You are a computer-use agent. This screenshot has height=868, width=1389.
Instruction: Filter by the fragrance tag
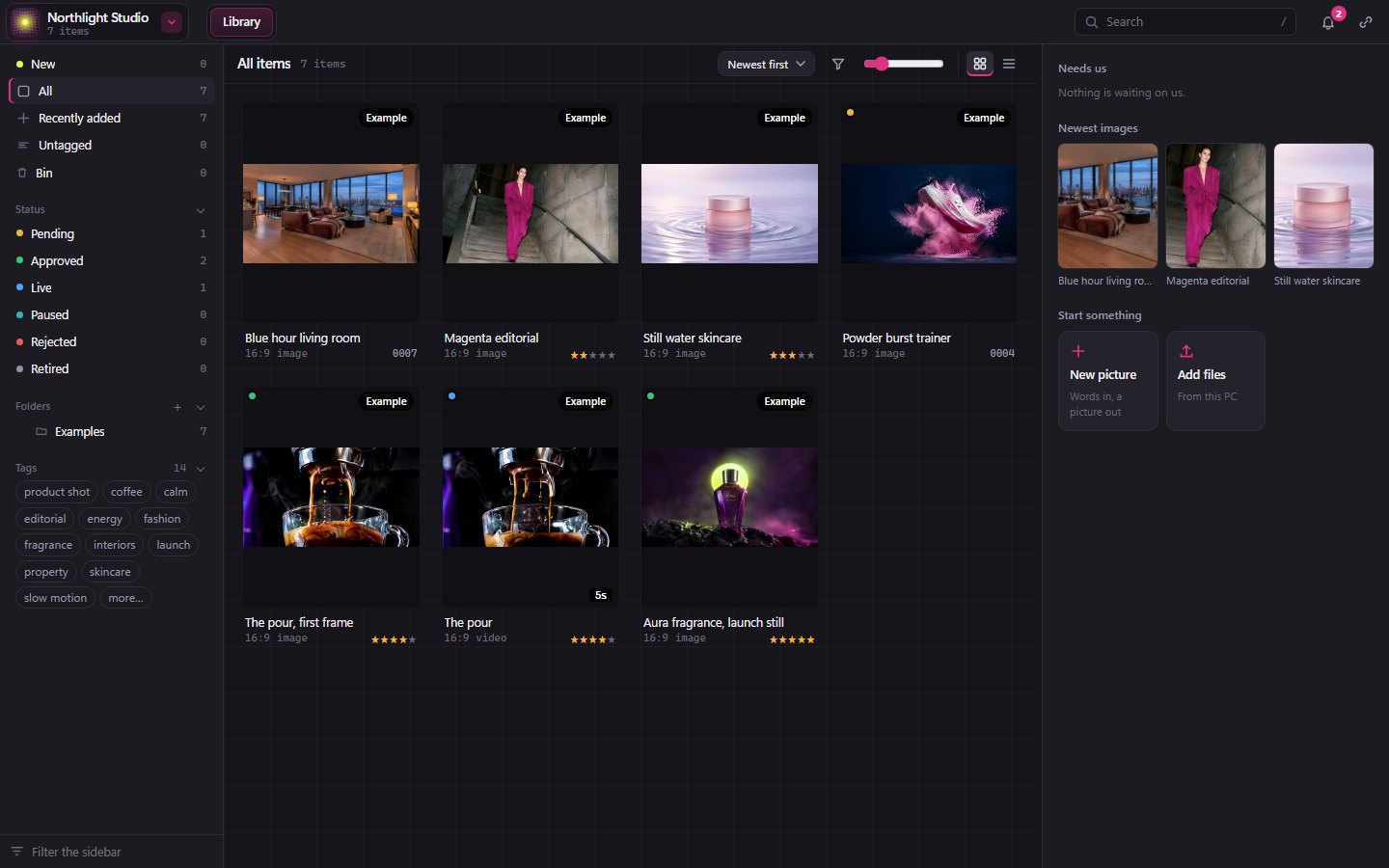coord(48,545)
